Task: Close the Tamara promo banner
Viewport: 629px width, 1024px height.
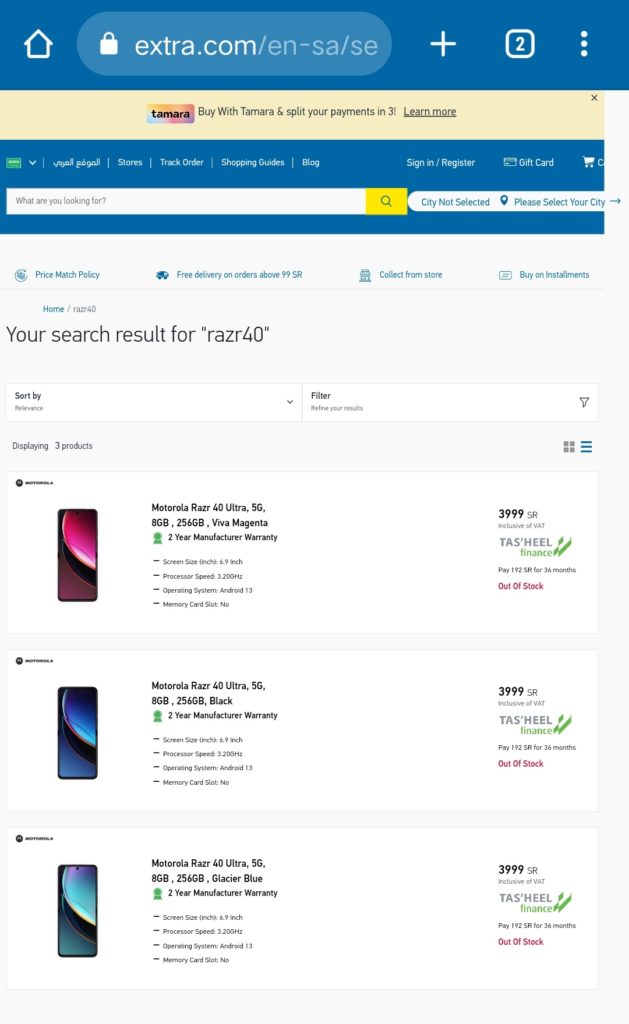Action: (x=594, y=98)
